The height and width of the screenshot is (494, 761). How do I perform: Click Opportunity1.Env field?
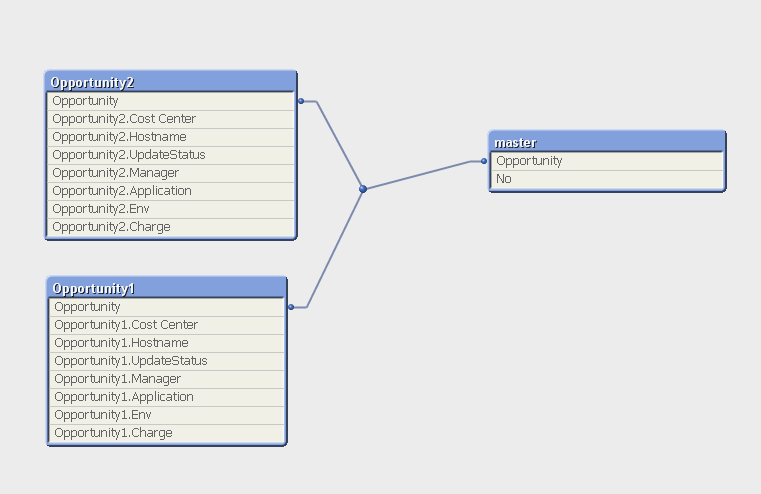(x=167, y=414)
